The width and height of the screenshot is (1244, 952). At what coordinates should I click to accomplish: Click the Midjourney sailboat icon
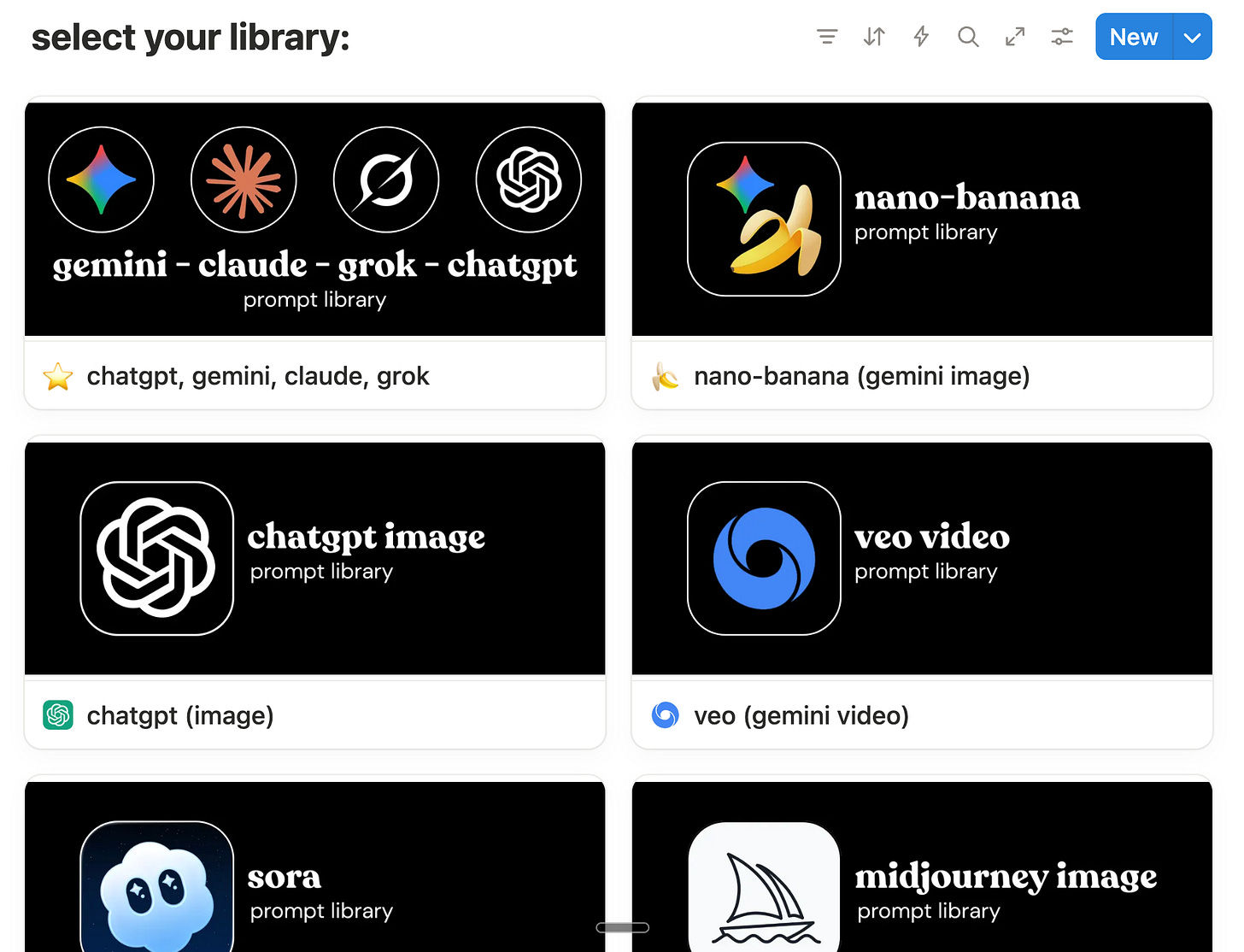(764, 887)
